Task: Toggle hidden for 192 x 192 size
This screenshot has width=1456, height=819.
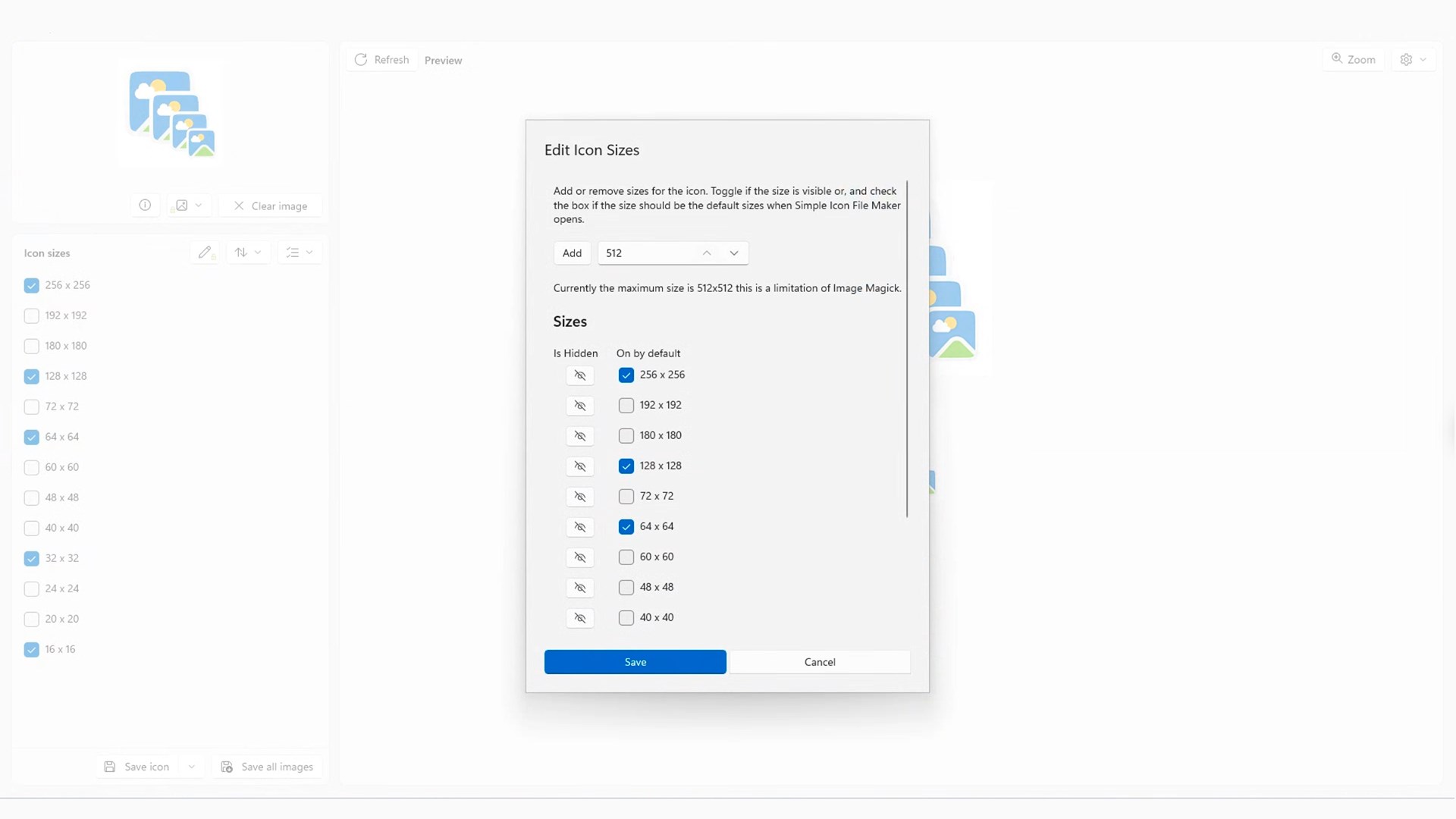Action: [x=580, y=406]
